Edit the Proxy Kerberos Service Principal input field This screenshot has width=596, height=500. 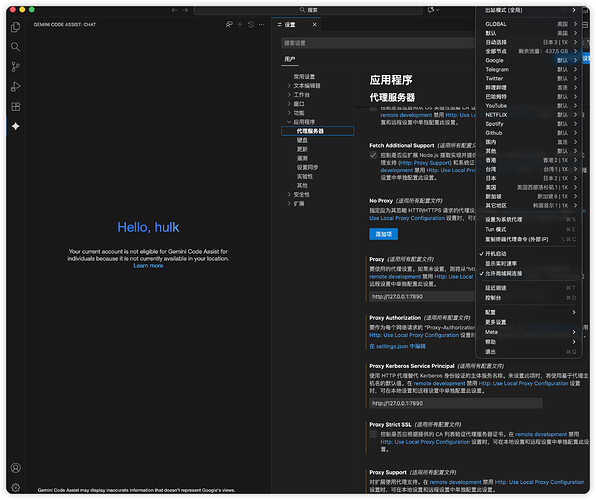click(x=456, y=403)
